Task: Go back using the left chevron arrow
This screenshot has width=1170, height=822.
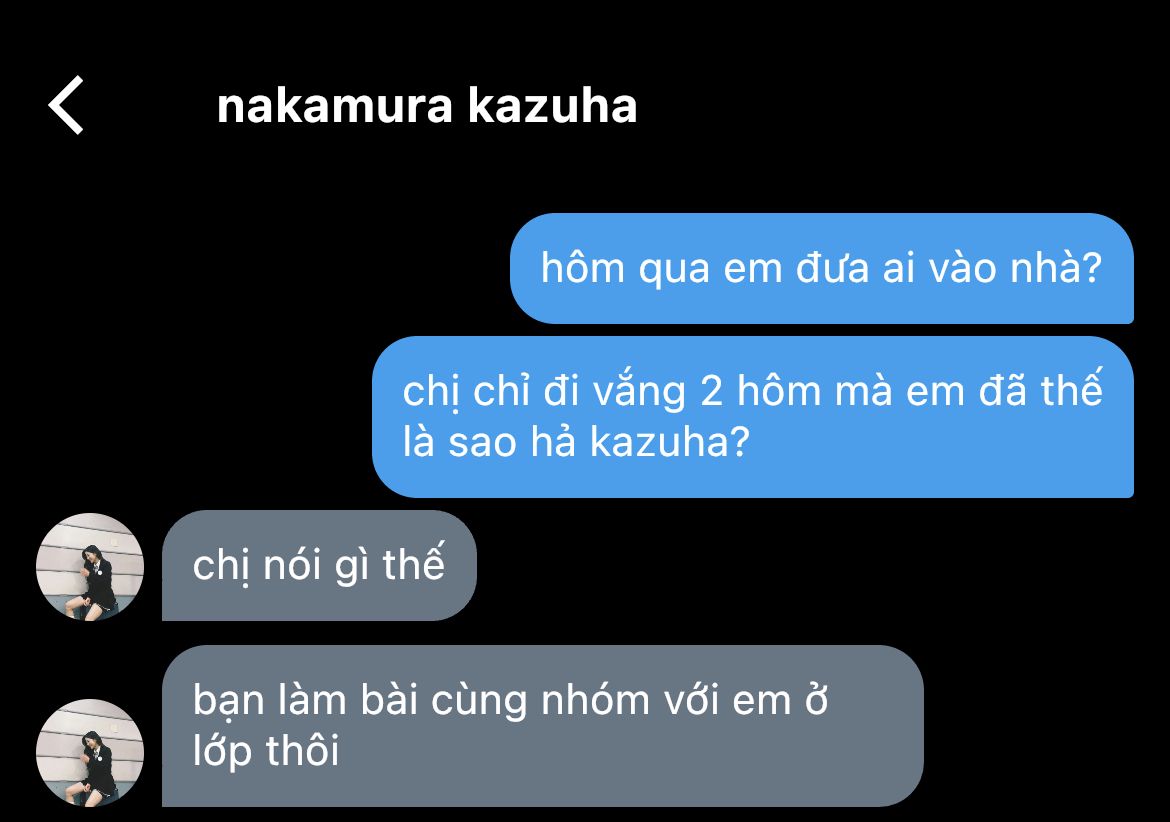Action: click(66, 105)
